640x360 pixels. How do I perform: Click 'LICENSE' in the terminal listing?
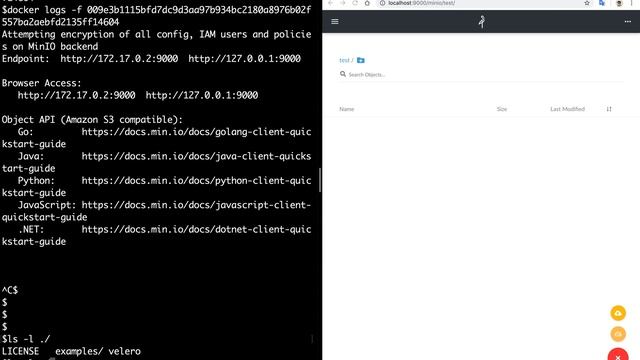20,351
